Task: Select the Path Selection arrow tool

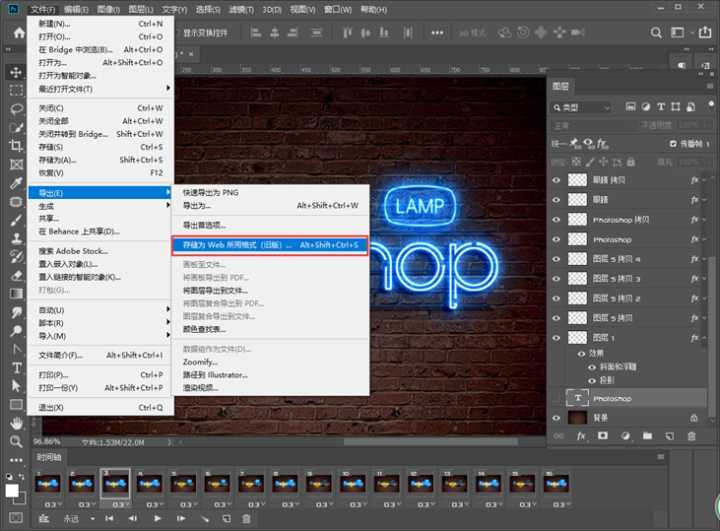Action: coord(16,386)
